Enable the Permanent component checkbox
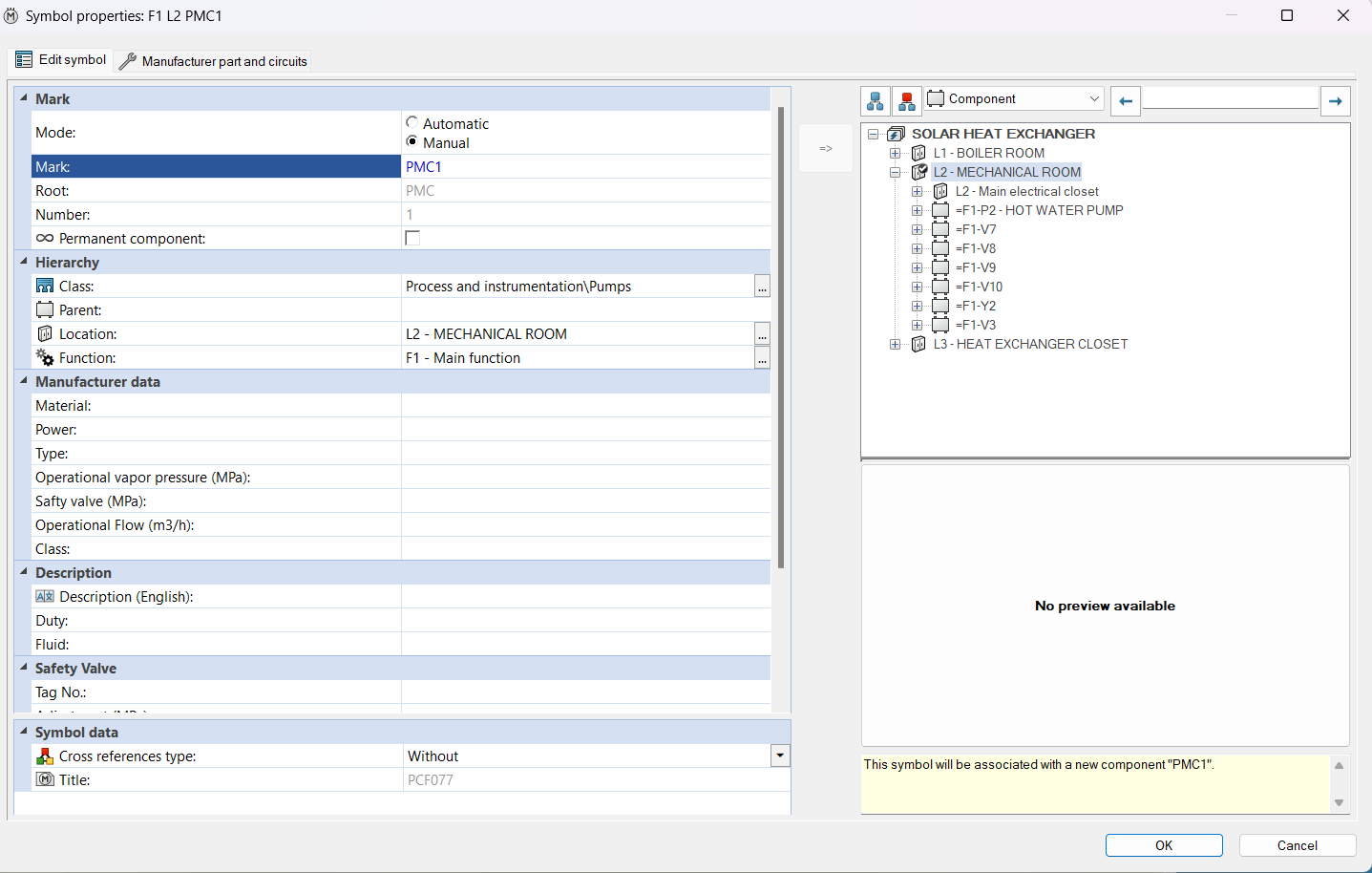 [412, 238]
